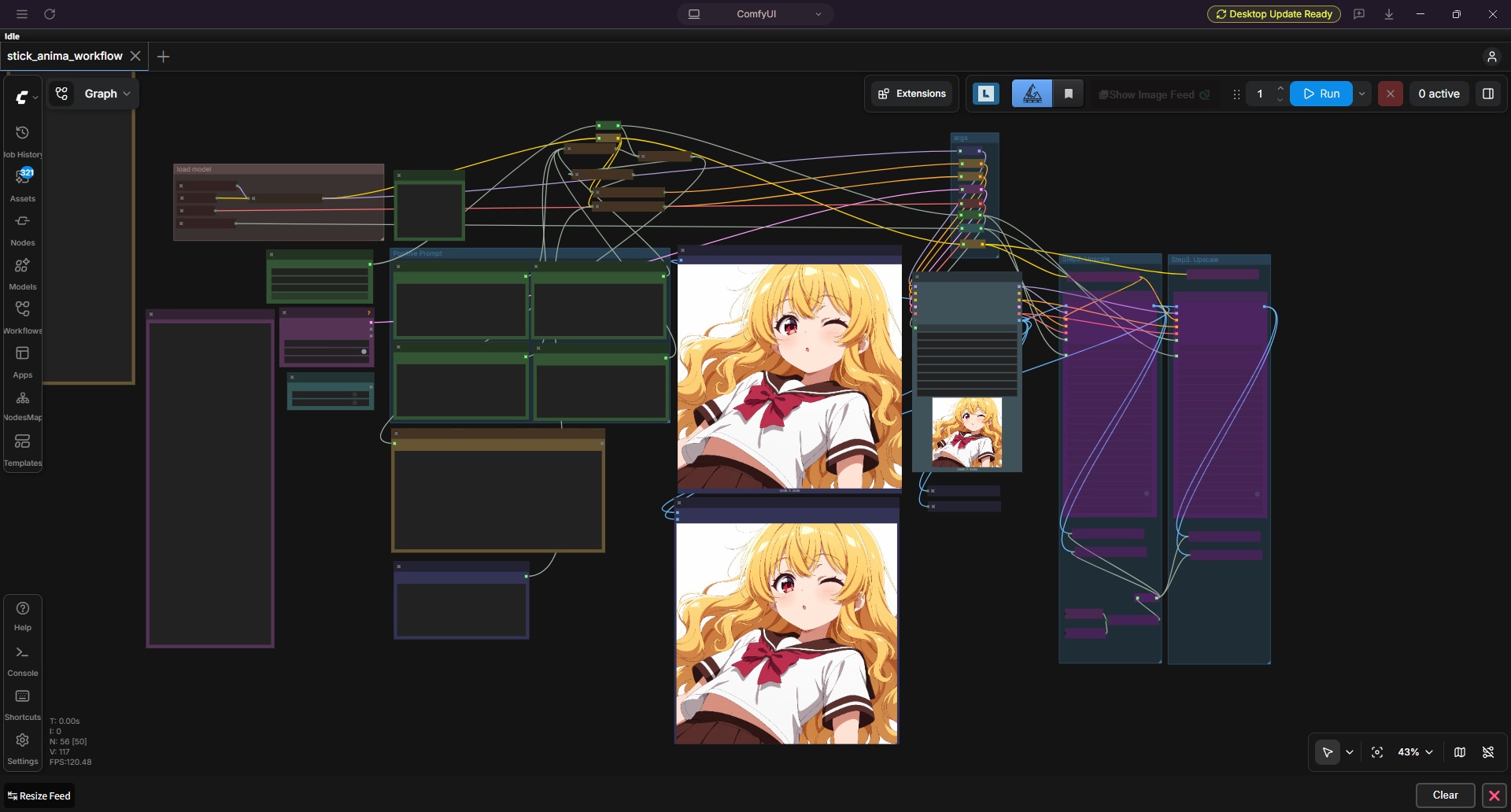Image resolution: width=1511 pixels, height=812 pixels.
Task: Open the user account icon
Action: 1491,57
